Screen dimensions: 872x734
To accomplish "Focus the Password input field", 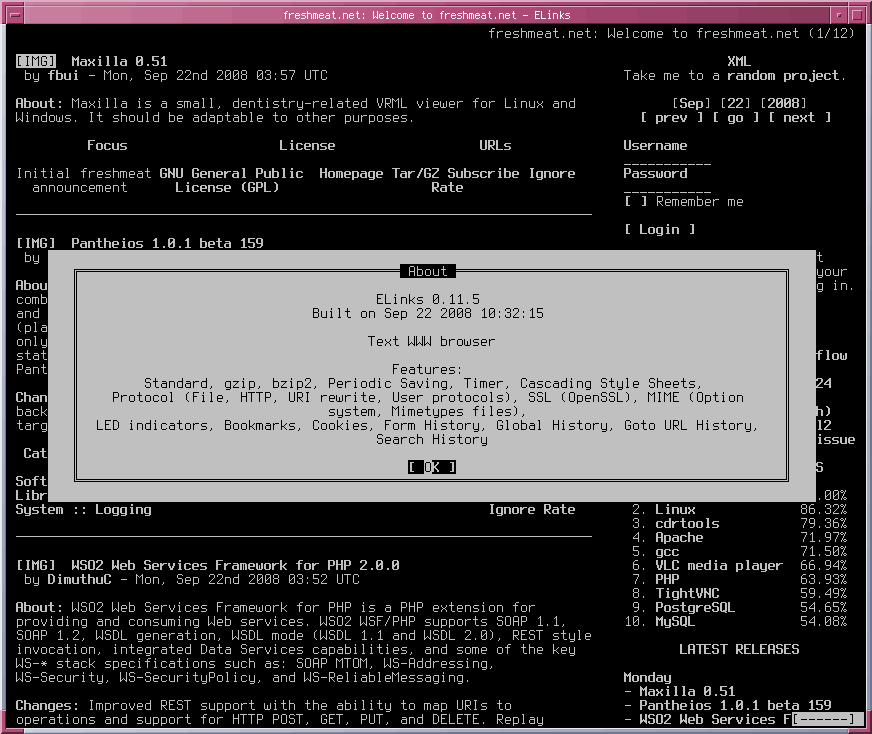I will (x=667, y=187).
